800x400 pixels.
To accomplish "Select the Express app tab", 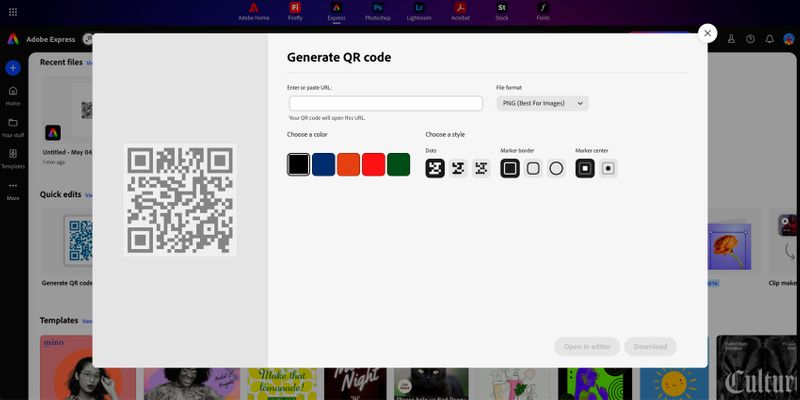I will tap(336, 12).
